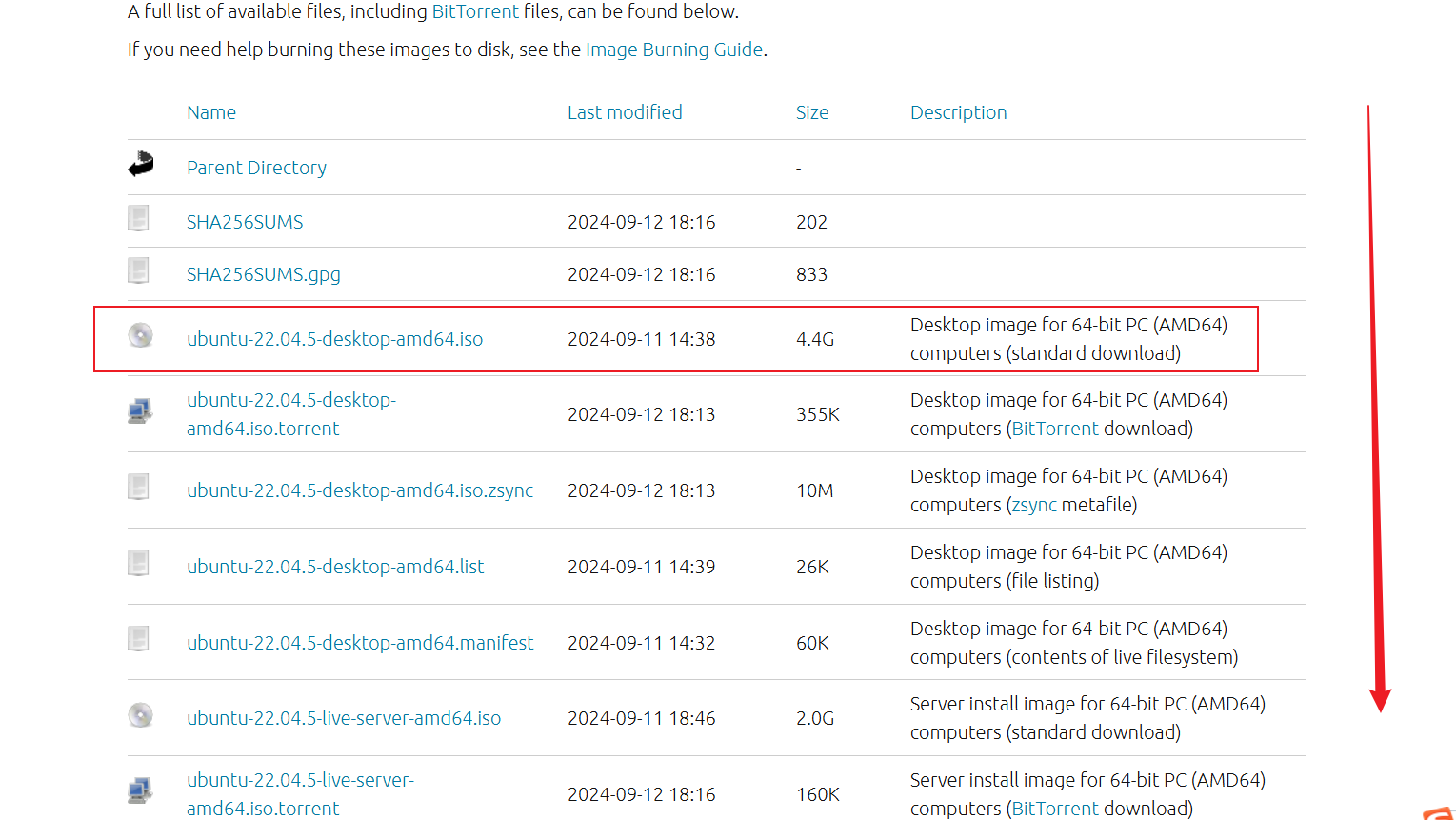This screenshot has height=820, width=1456.
Task: Click the zsync link in metafile description
Action: [1034, 505]
